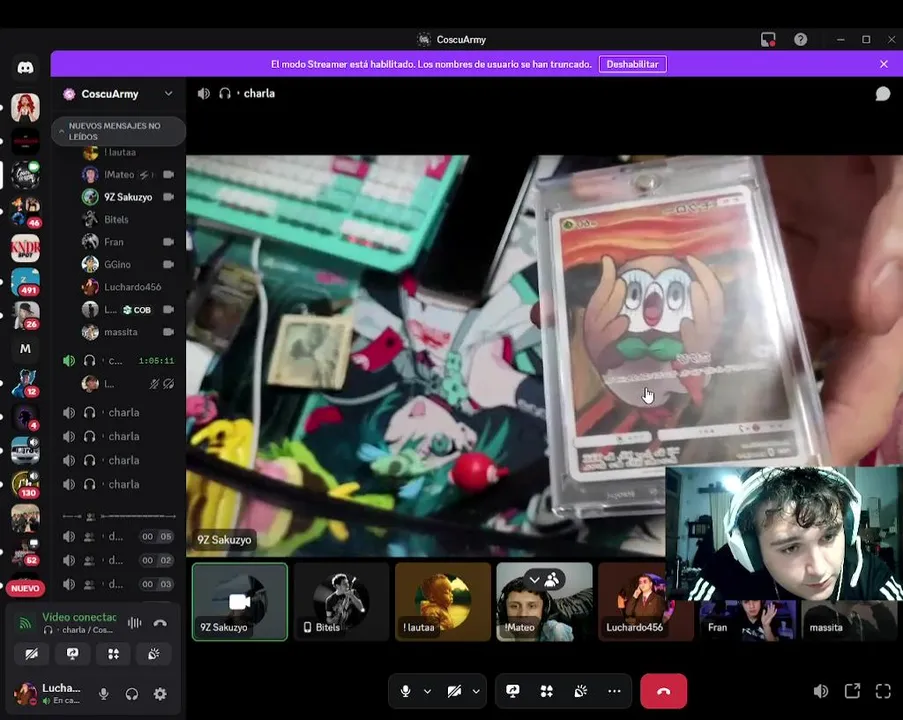
Task: Open user settings gear icon
Action: click(160, 694)
